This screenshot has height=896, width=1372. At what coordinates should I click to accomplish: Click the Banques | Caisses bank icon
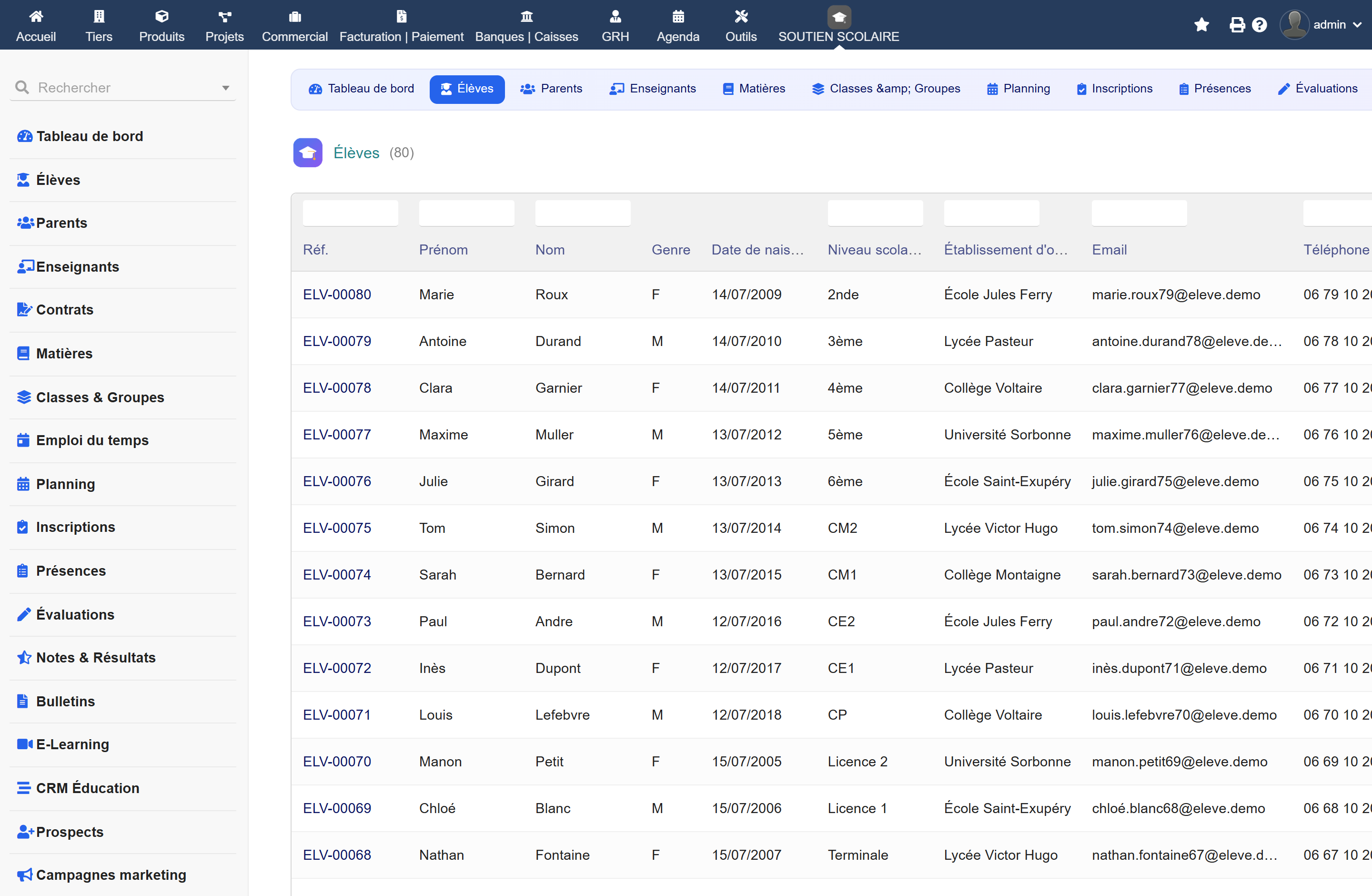click(526, 16)
